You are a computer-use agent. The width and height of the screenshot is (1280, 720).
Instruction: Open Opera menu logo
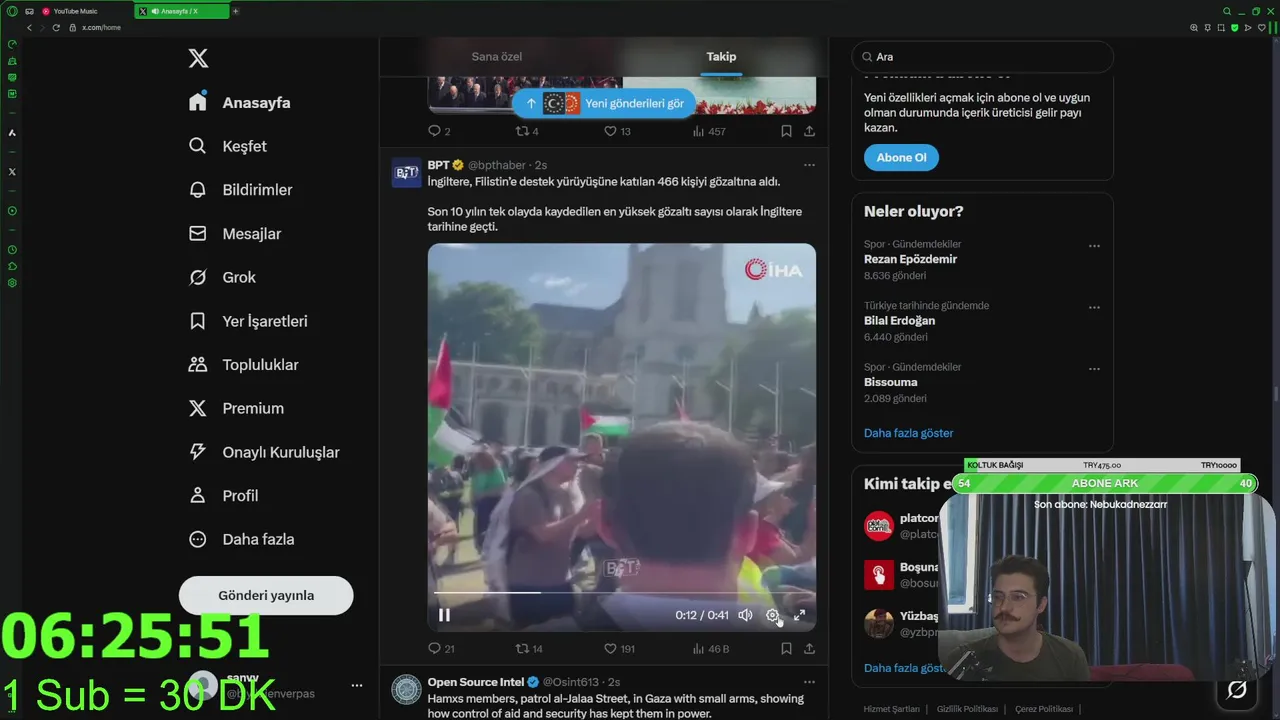click(12, 11)
